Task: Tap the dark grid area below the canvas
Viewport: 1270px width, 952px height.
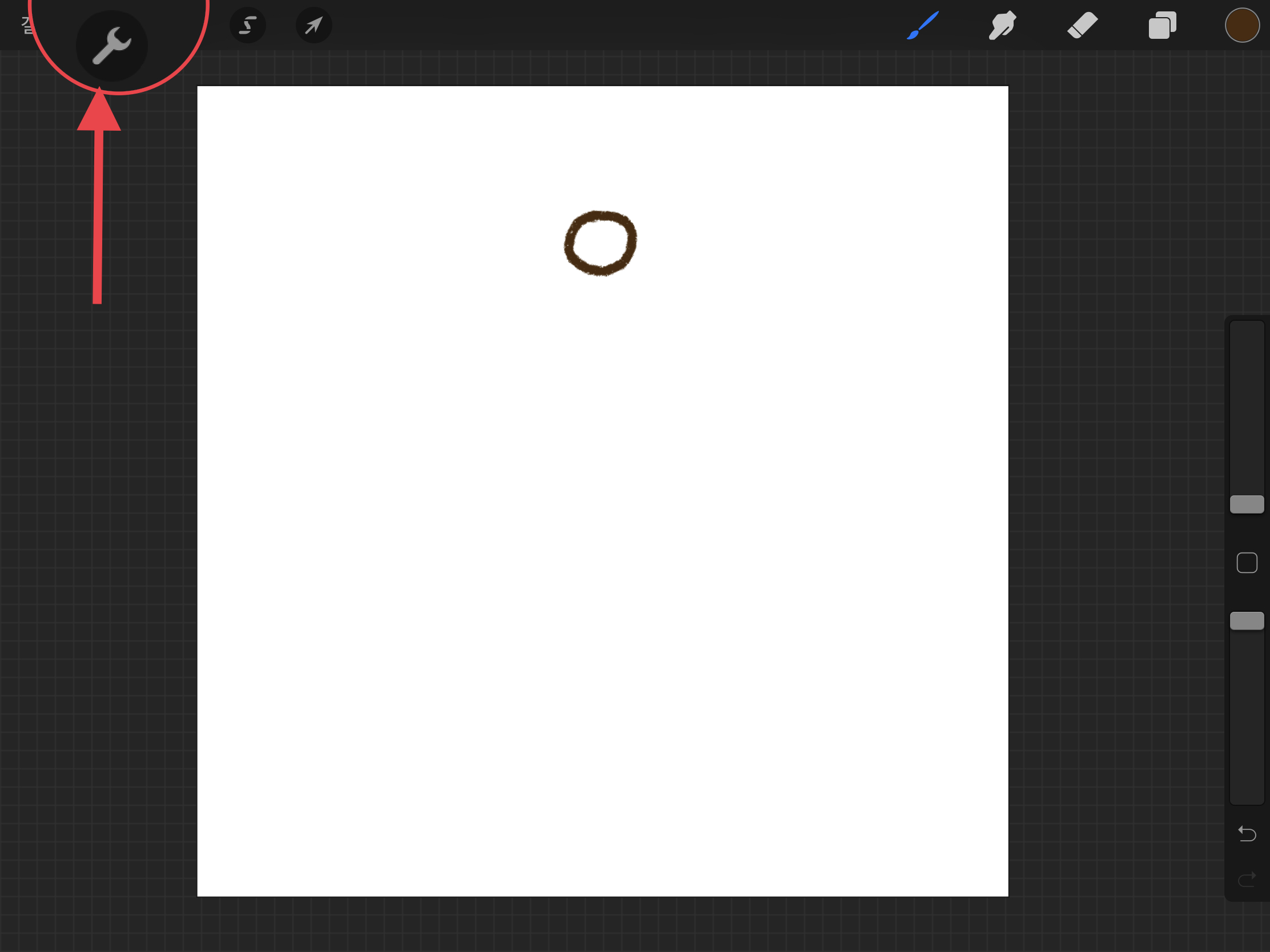Action: click(603, 924)
